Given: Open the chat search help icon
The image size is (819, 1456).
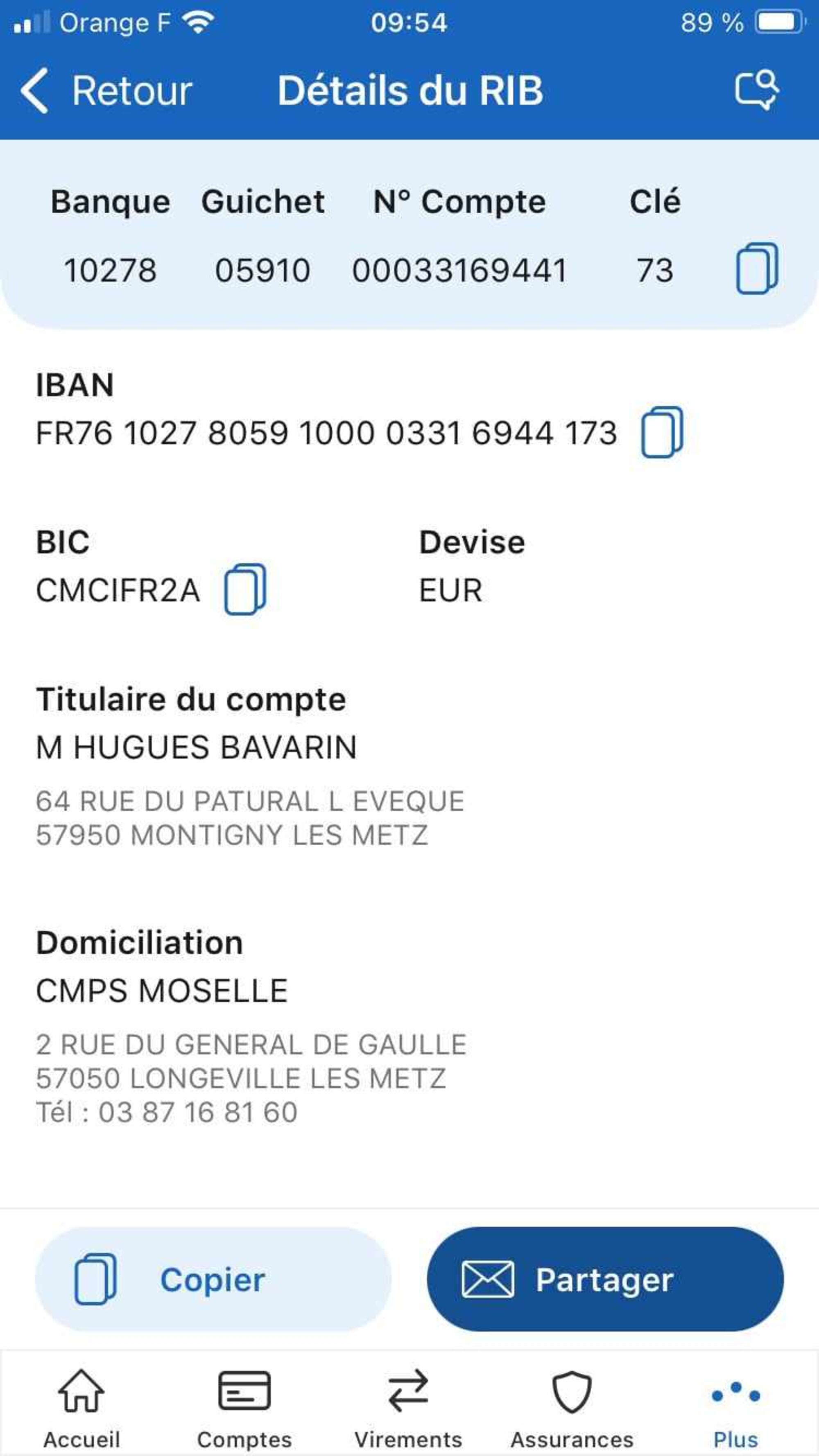Looking at the screenshot, I should coord(757,90).
